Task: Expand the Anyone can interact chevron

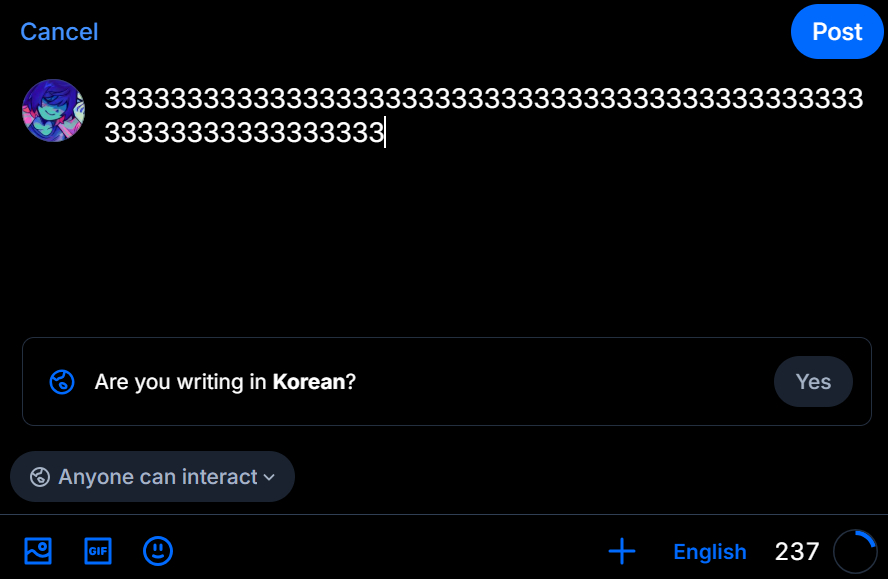Action: point(269,477)
